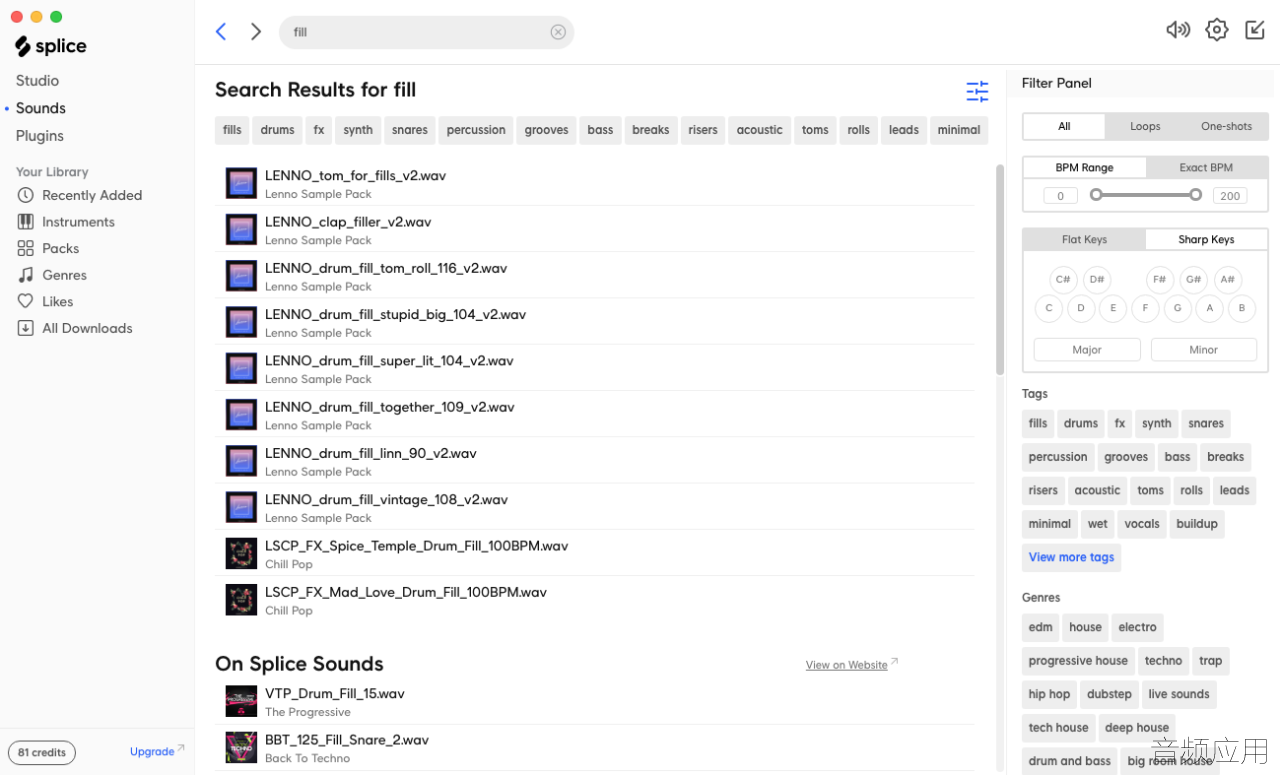Image resolution: width=1280 pixels, height=775 pixels.
Task: Go back with the left arrow
Action: coord(221,32)
